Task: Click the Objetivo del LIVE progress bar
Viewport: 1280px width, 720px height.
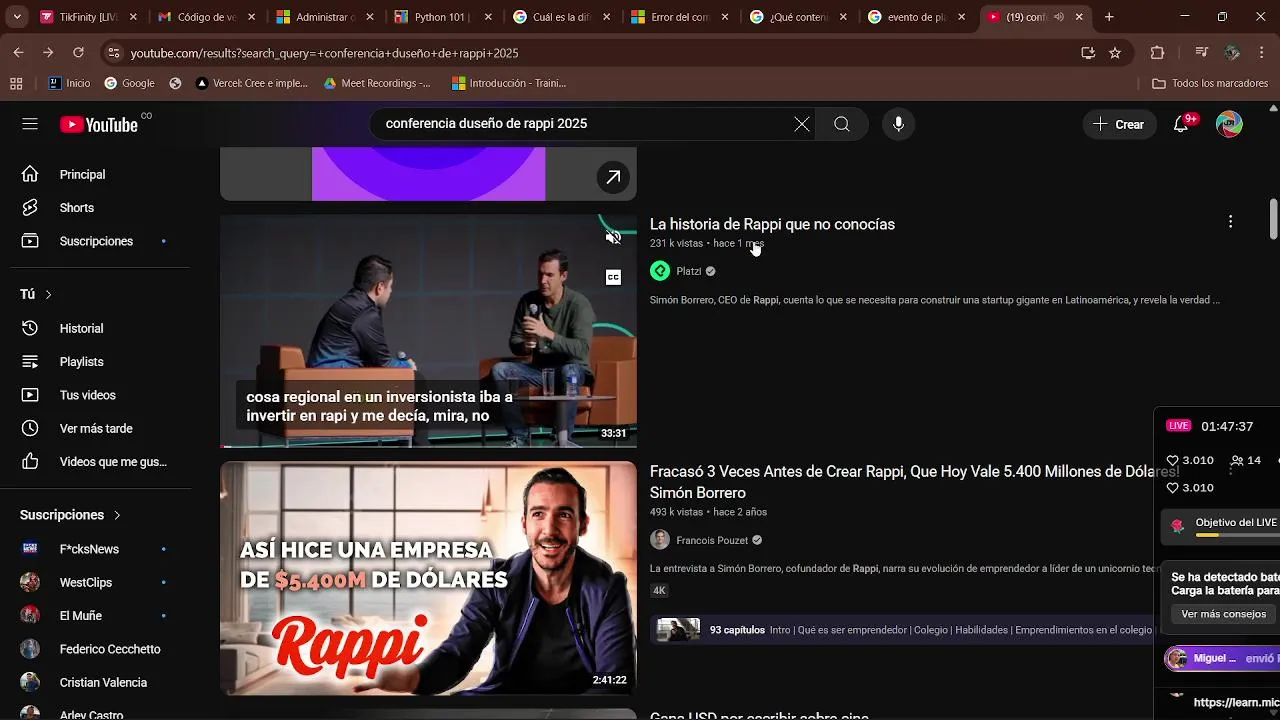Action: click(x=1237, y=535)
